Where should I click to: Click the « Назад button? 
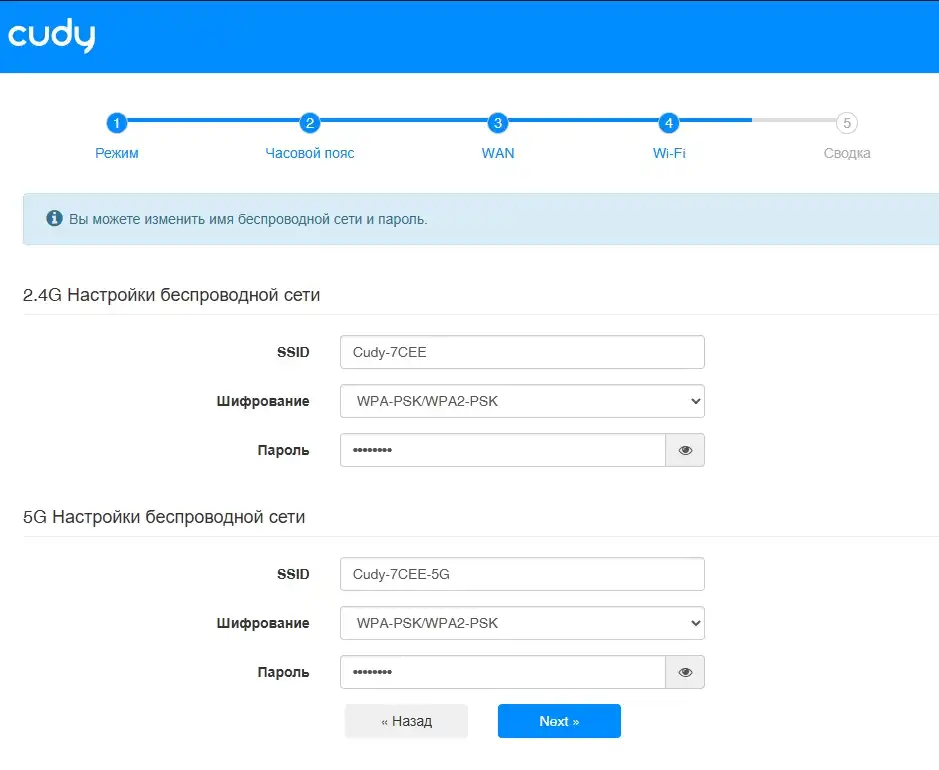pyautogui.click(x=407, y=721)
